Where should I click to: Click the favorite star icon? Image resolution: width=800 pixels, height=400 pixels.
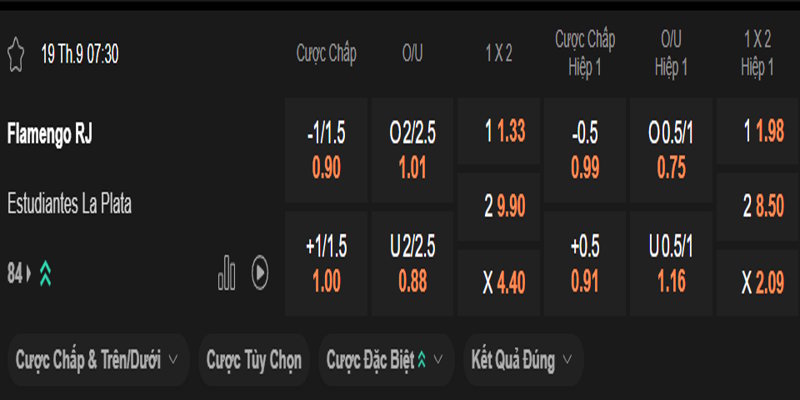15,54
